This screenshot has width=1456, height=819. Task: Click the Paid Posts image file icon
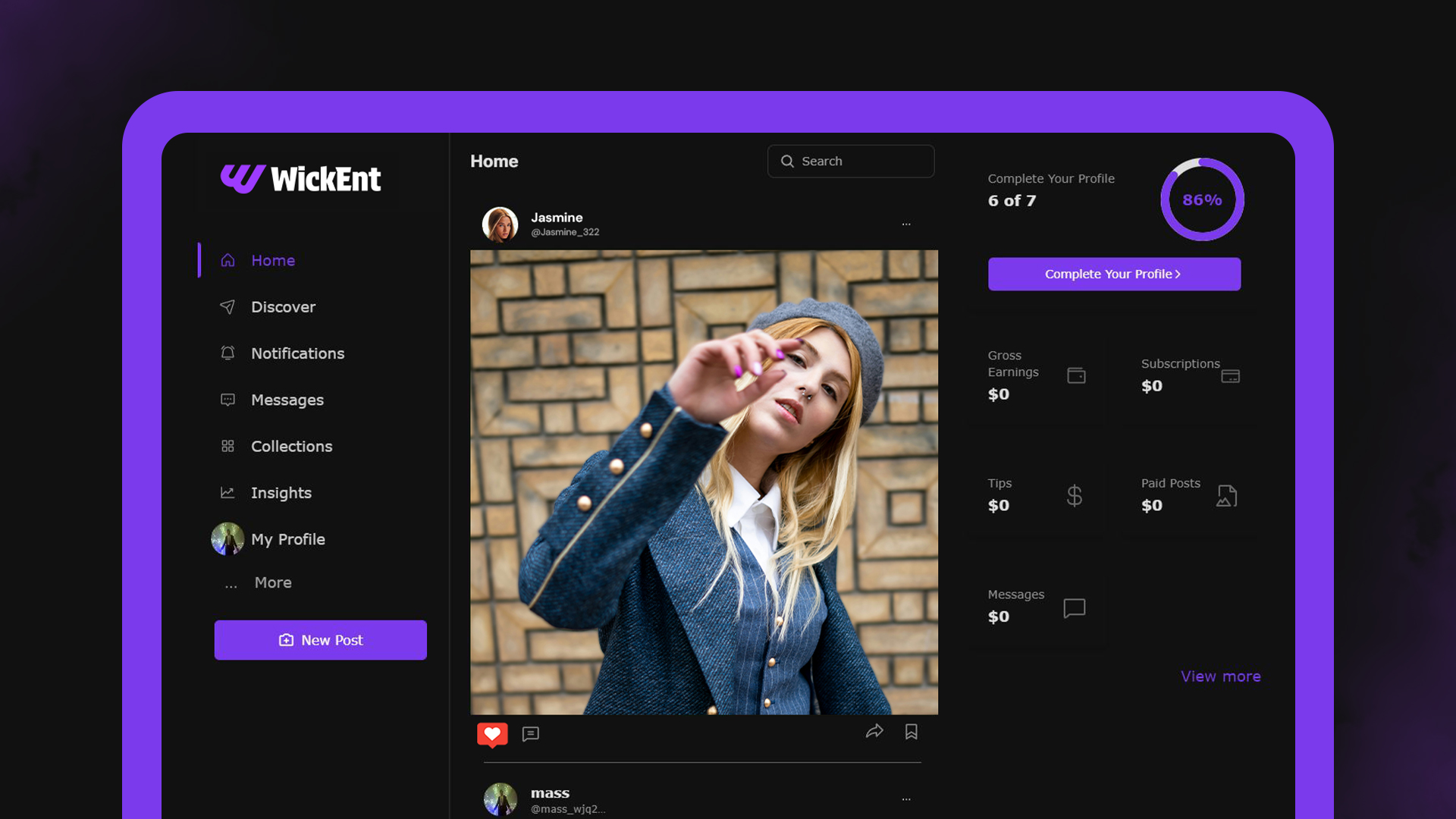pyautogui.click(x=1226, y=495)
